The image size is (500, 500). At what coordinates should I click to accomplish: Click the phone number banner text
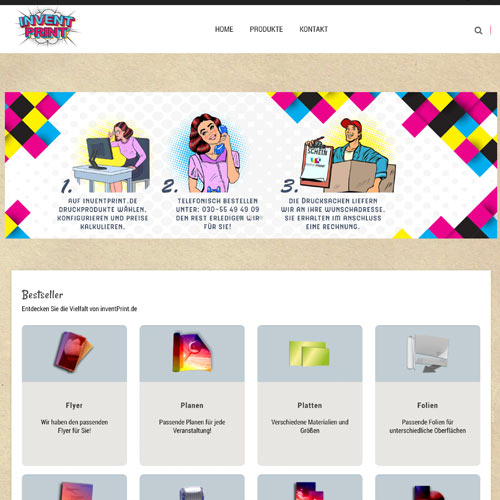pyautogui.click(x=217, y=209)
